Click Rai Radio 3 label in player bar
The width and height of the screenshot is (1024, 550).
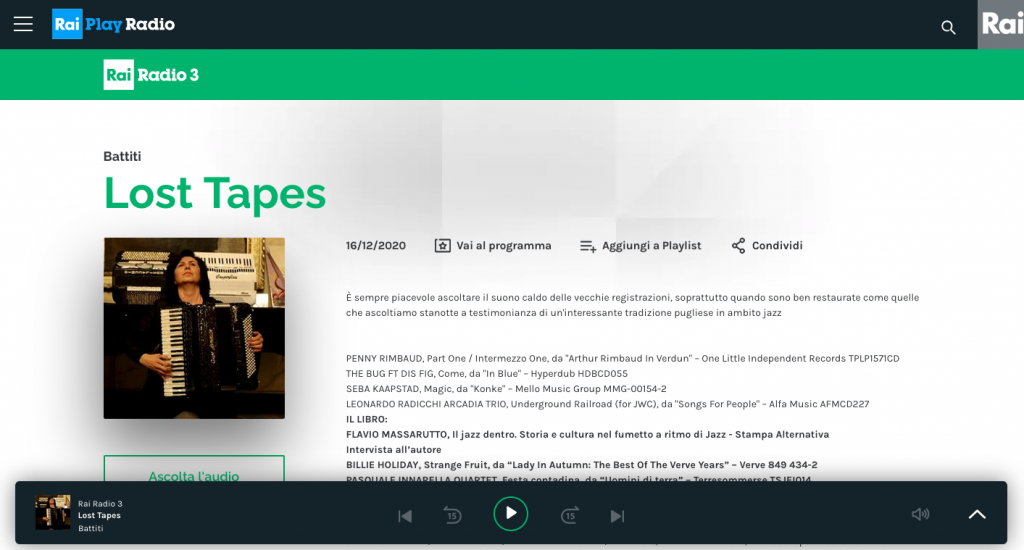[100, 504]
